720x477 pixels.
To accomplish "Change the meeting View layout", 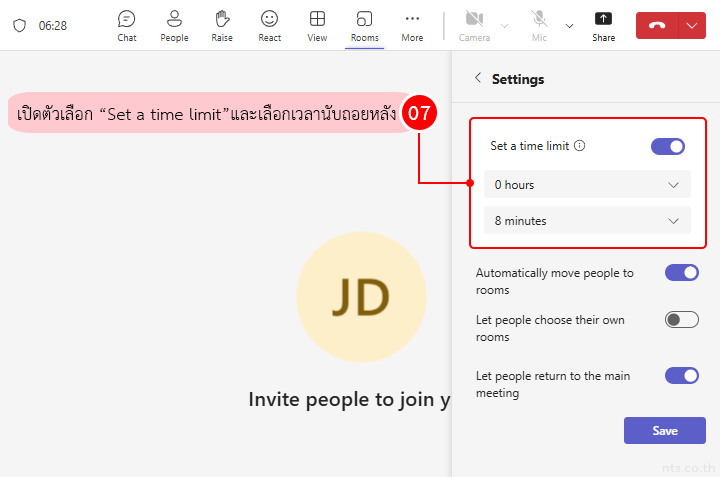I will tap(317, 25).
